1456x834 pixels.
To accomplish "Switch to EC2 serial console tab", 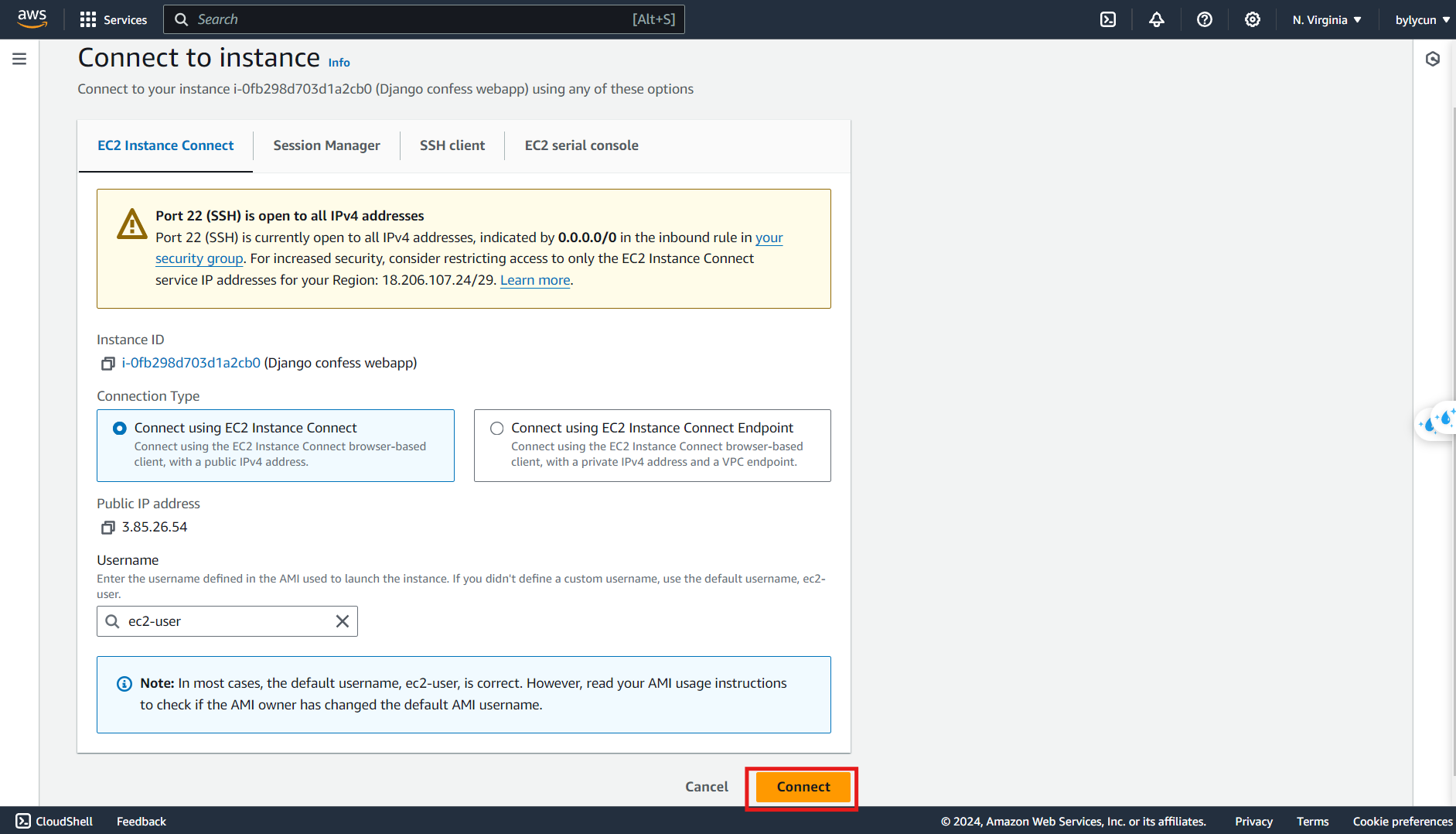I will tap(581, 145).
